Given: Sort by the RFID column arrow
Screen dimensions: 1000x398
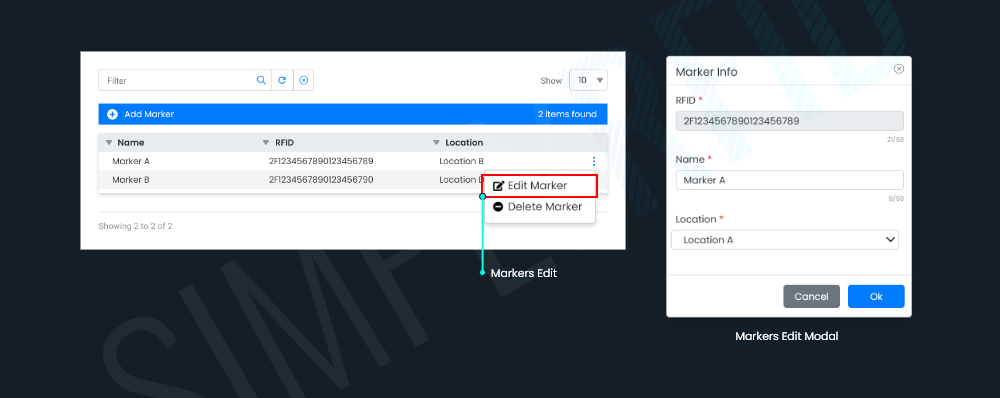Looking at the screenshot, I should coord(266,142).
